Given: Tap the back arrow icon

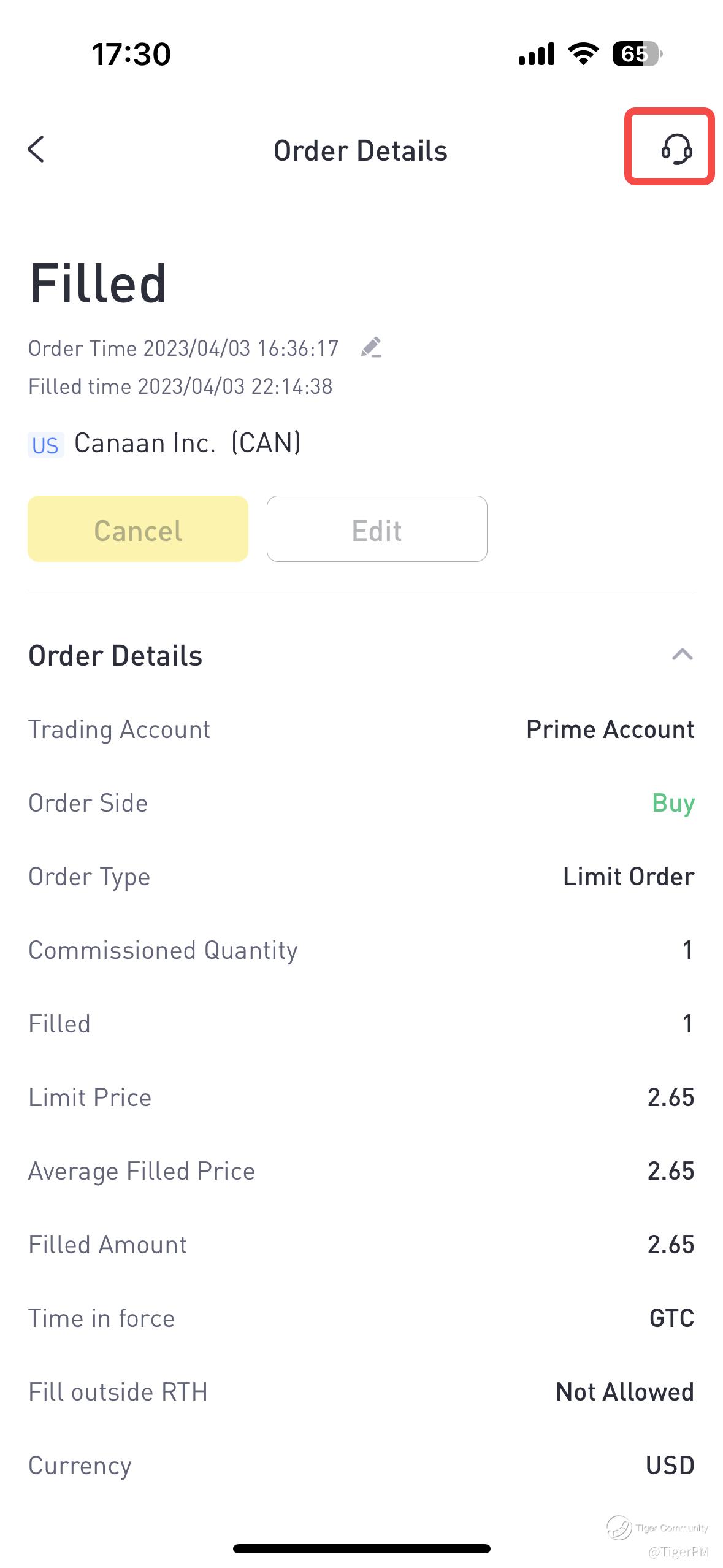Looking at the screenshot, I should pos(37,149).
